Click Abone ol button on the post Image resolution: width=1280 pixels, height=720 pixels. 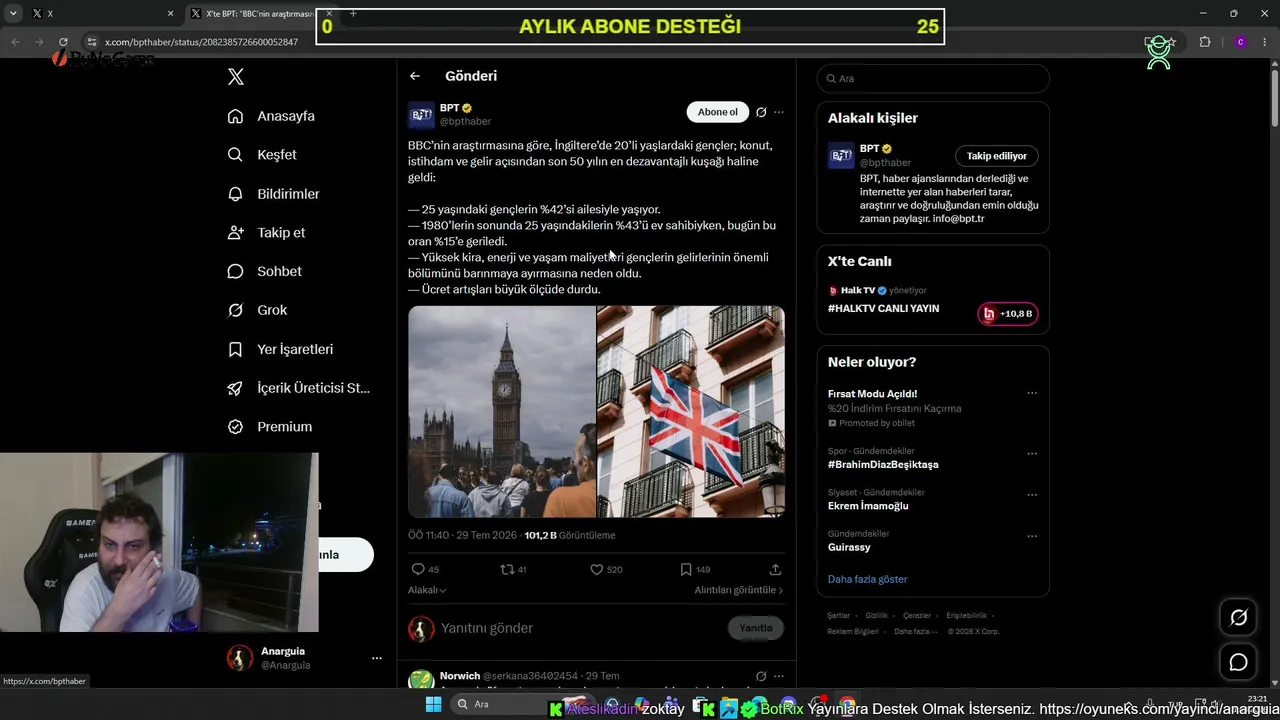(717, 112)
